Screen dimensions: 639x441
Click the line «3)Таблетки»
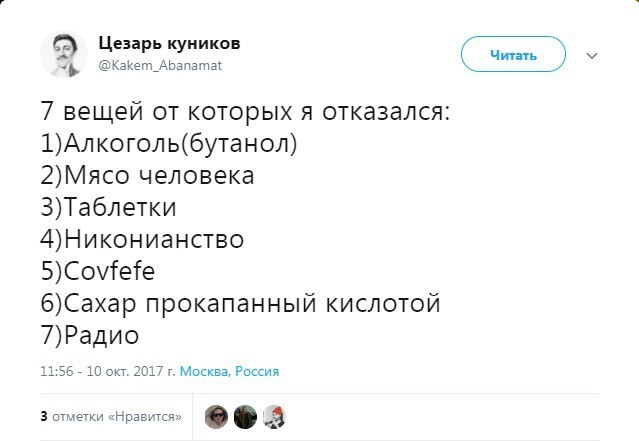coord(109,207)
